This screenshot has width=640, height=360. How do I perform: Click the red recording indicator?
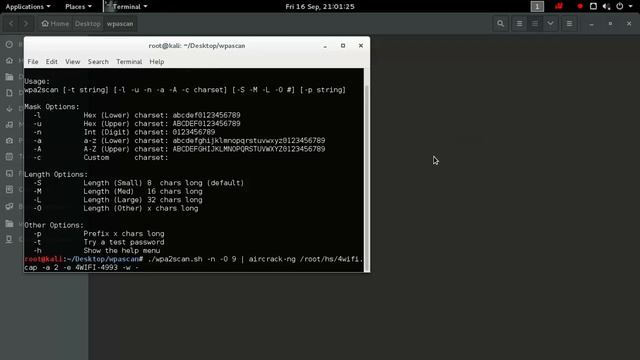click(580, 7)
